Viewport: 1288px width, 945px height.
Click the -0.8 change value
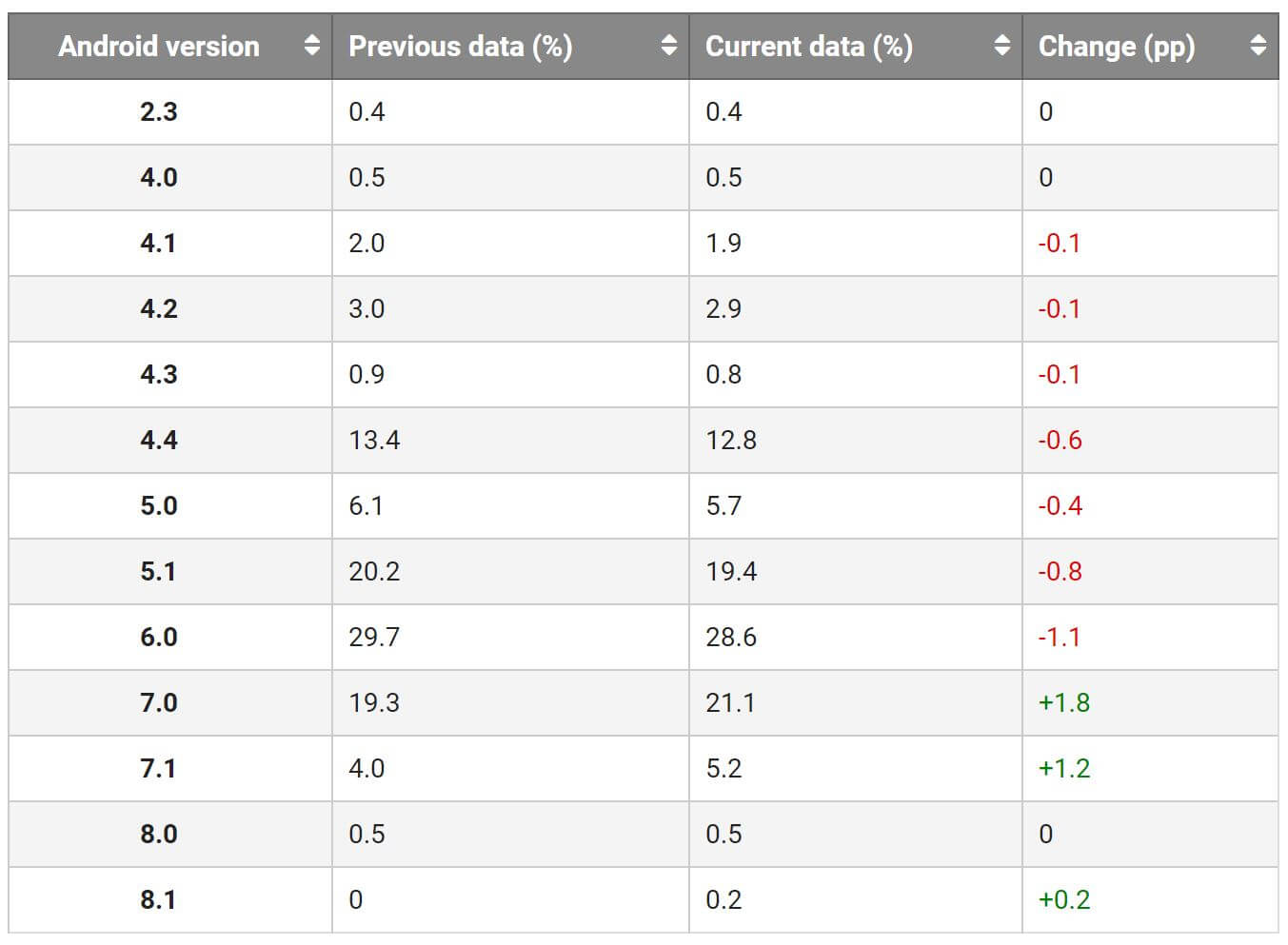pos(1060,571)
